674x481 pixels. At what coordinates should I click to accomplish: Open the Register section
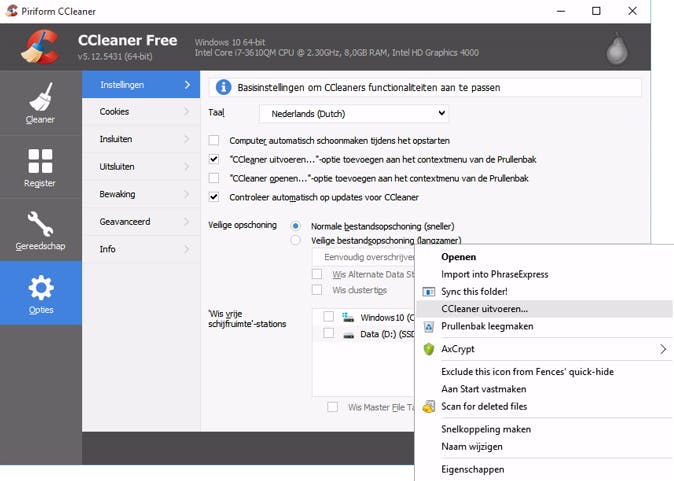[40, 168]
